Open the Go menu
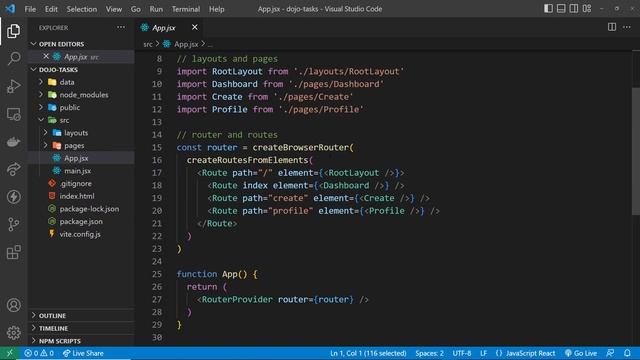This screenshot has width=640, height=360. [136, 9]
